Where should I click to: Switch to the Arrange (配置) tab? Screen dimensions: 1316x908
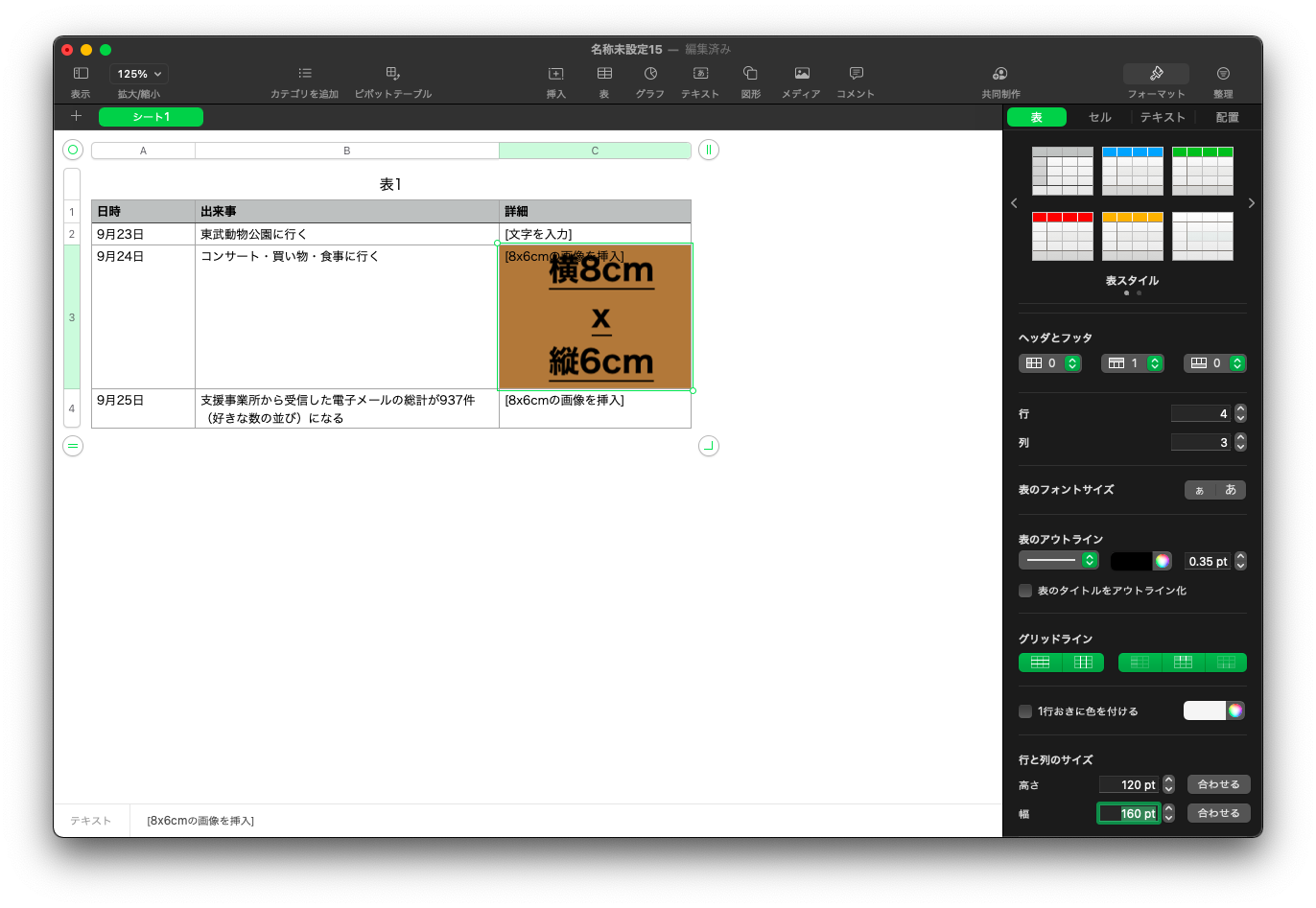(x=1227, y=117)
